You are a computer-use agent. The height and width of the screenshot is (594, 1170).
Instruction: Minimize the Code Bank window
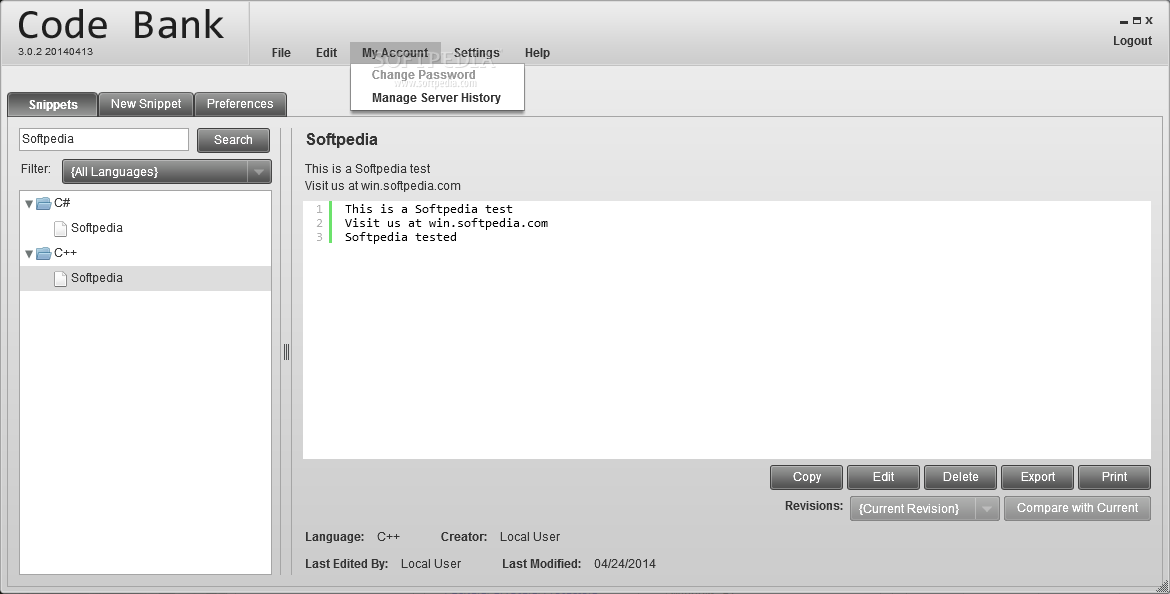click(1124, 22)
